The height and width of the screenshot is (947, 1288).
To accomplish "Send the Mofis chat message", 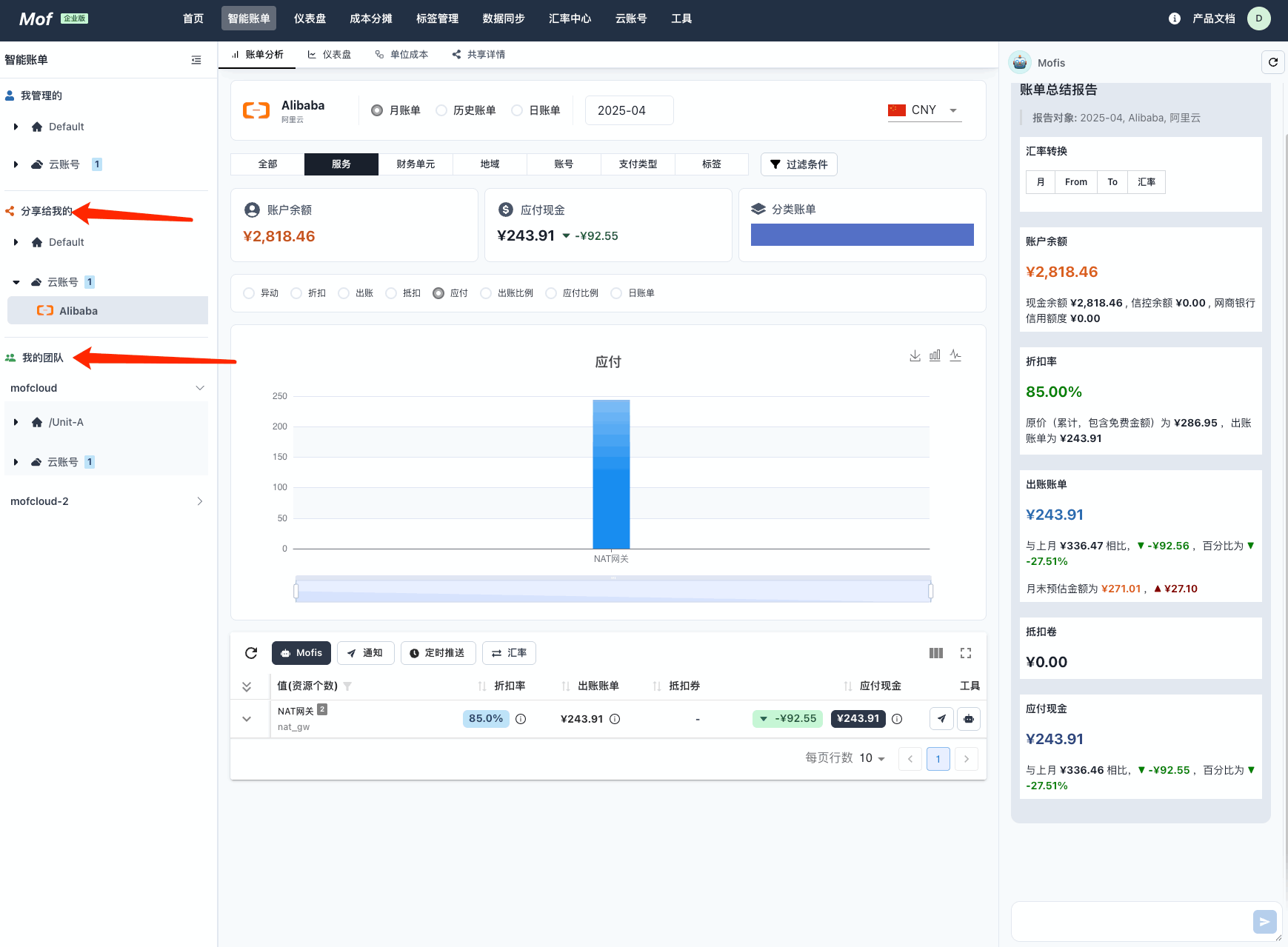I will [1264, 922].
